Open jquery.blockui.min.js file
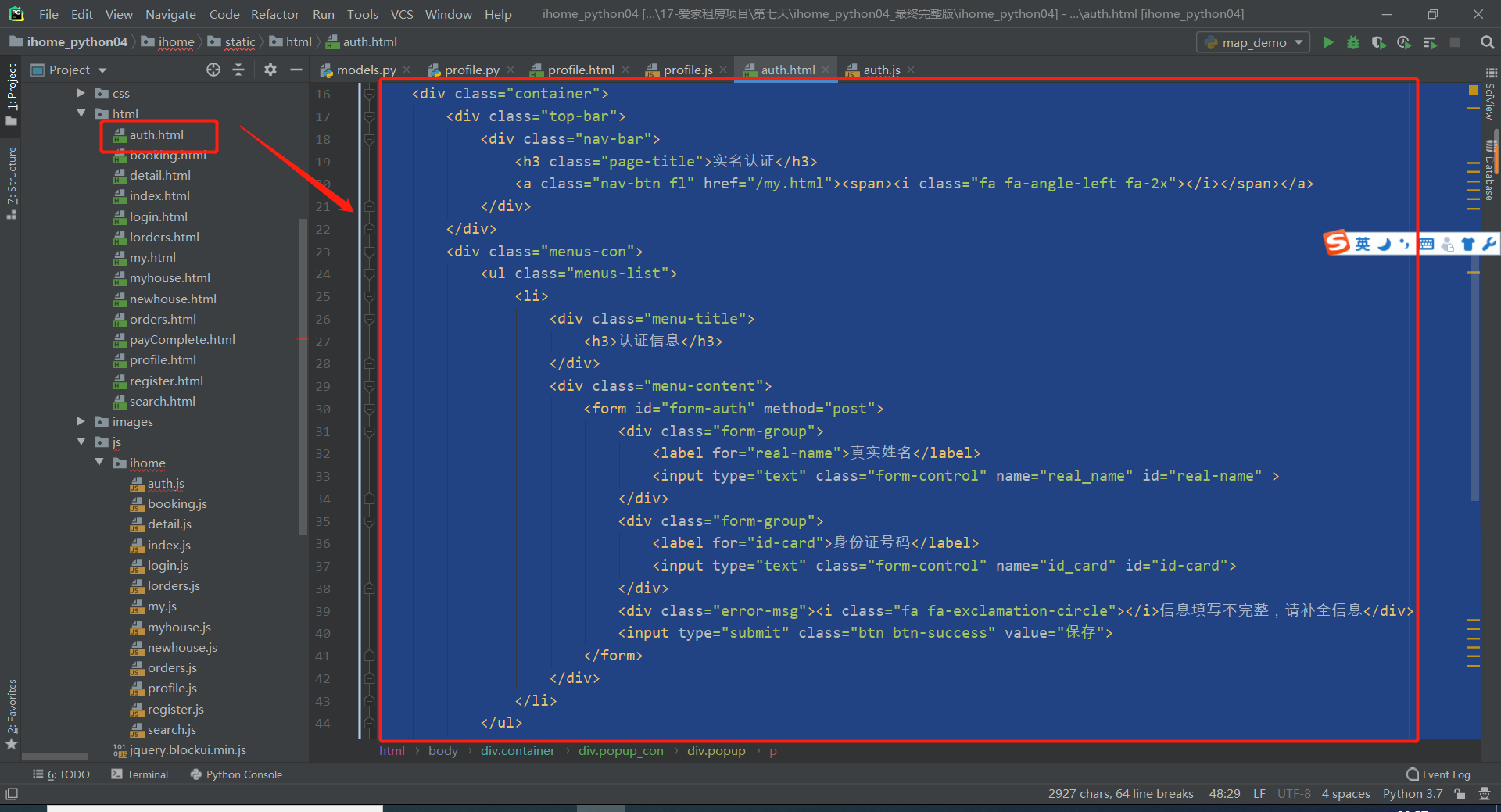This screenshot has height=812, width=1501. [x=188, y=749]
